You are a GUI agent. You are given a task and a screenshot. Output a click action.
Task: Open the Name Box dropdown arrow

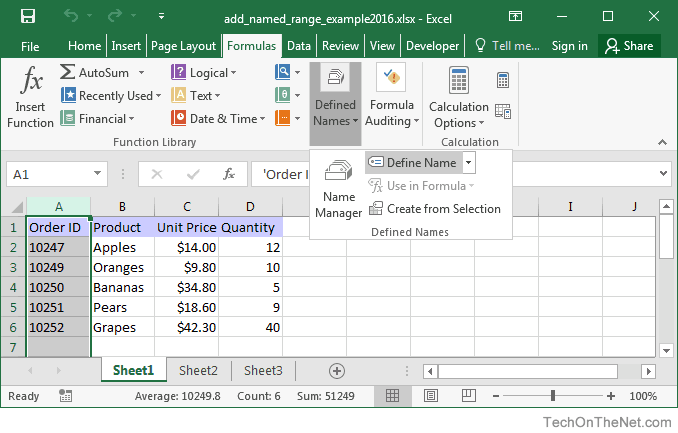(x=98, y=173)
